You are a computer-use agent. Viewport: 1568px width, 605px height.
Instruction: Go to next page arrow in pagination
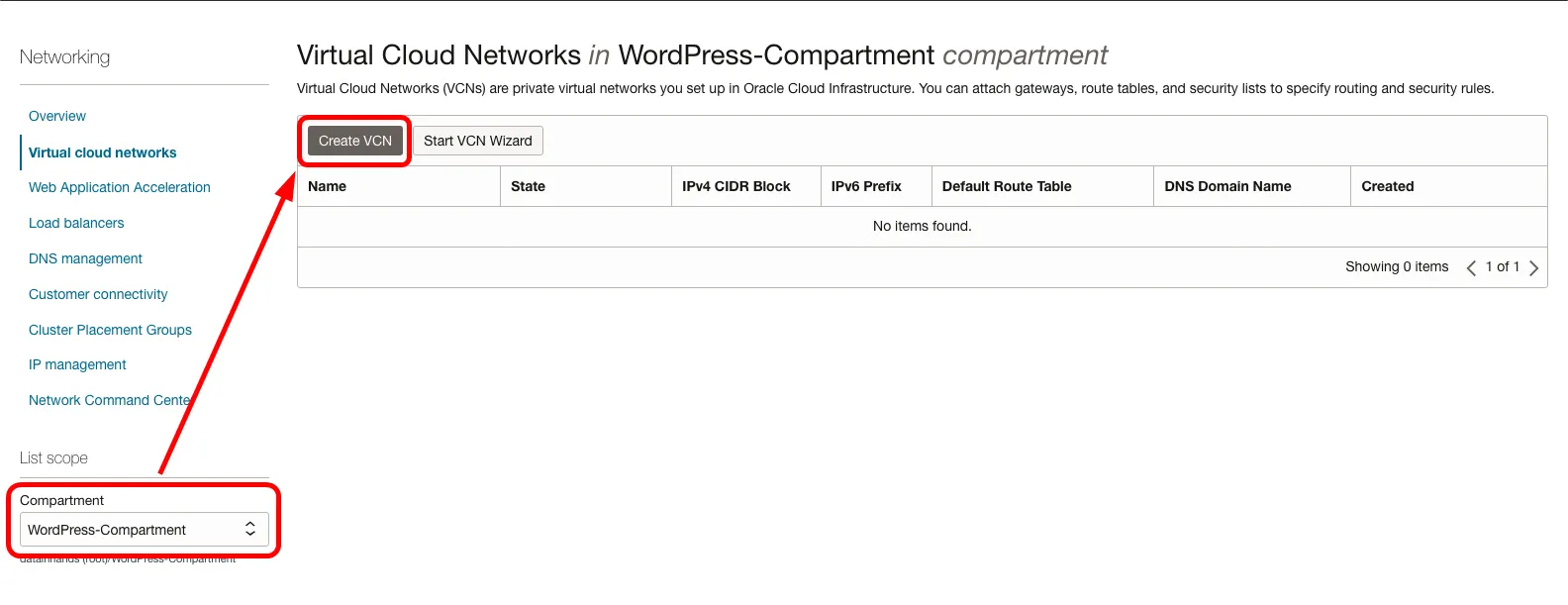[1533, 267]
